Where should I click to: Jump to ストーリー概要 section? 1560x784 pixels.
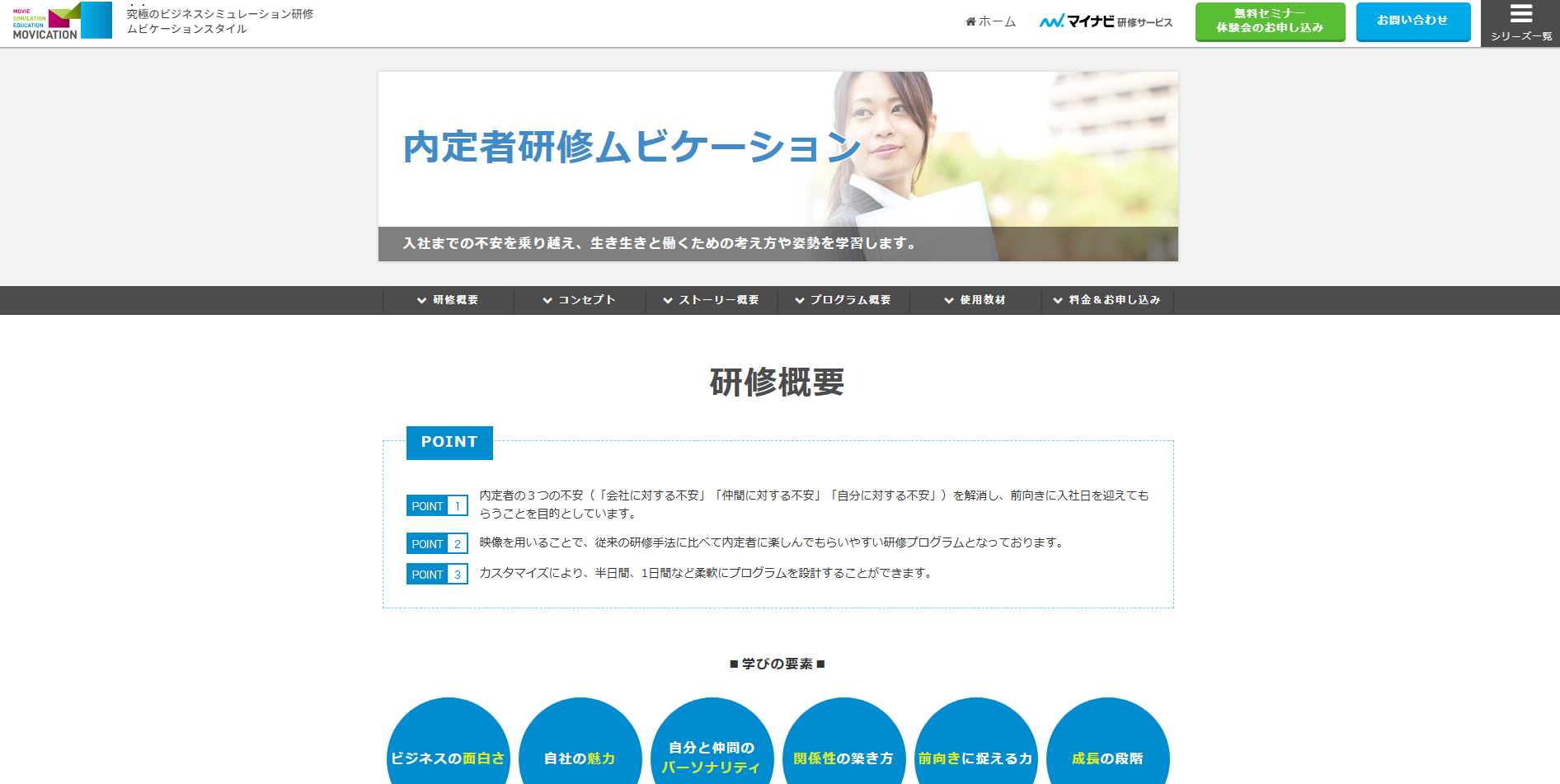click(x=712, y=300)
